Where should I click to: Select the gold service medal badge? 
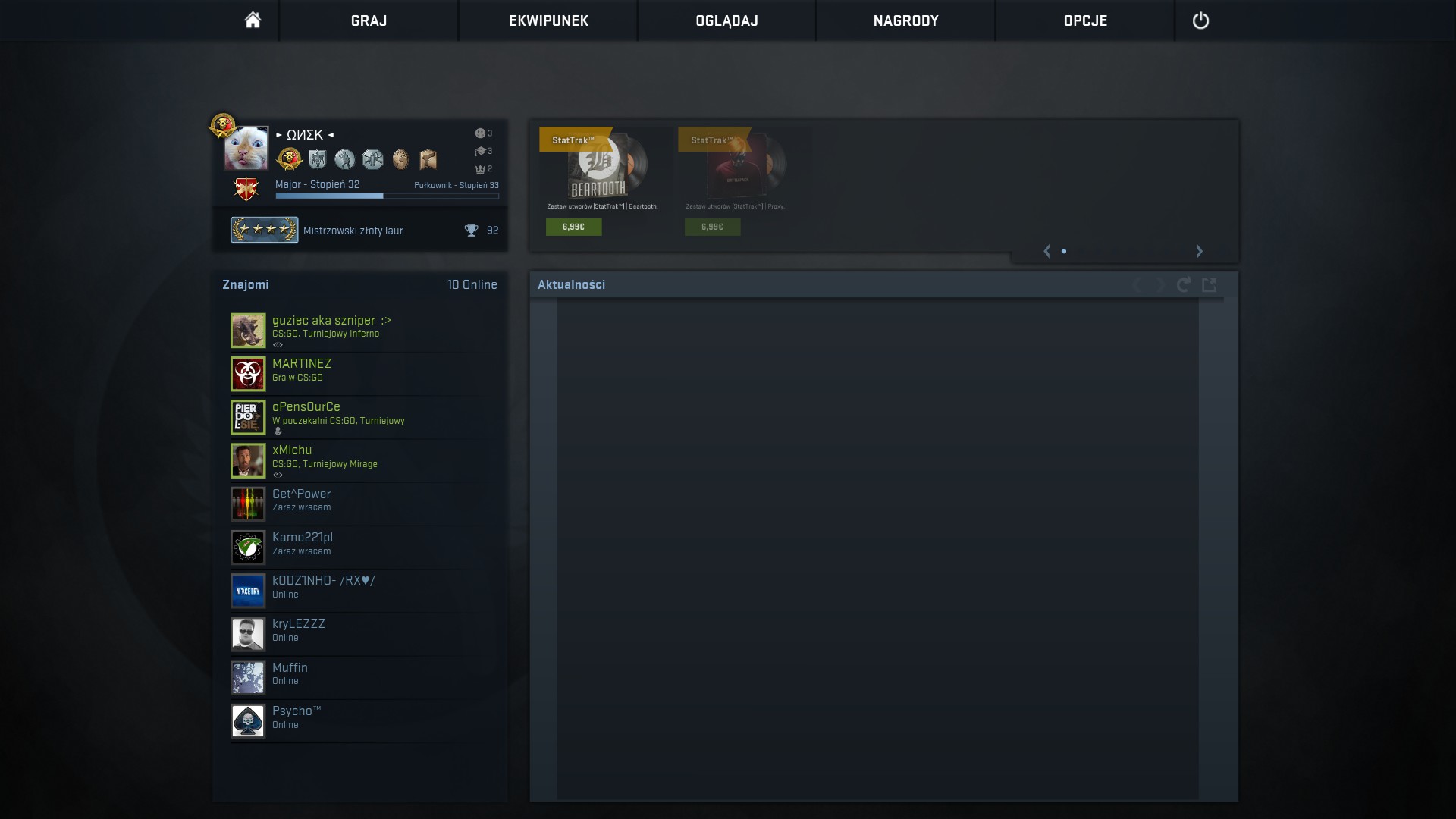point(290,159)
